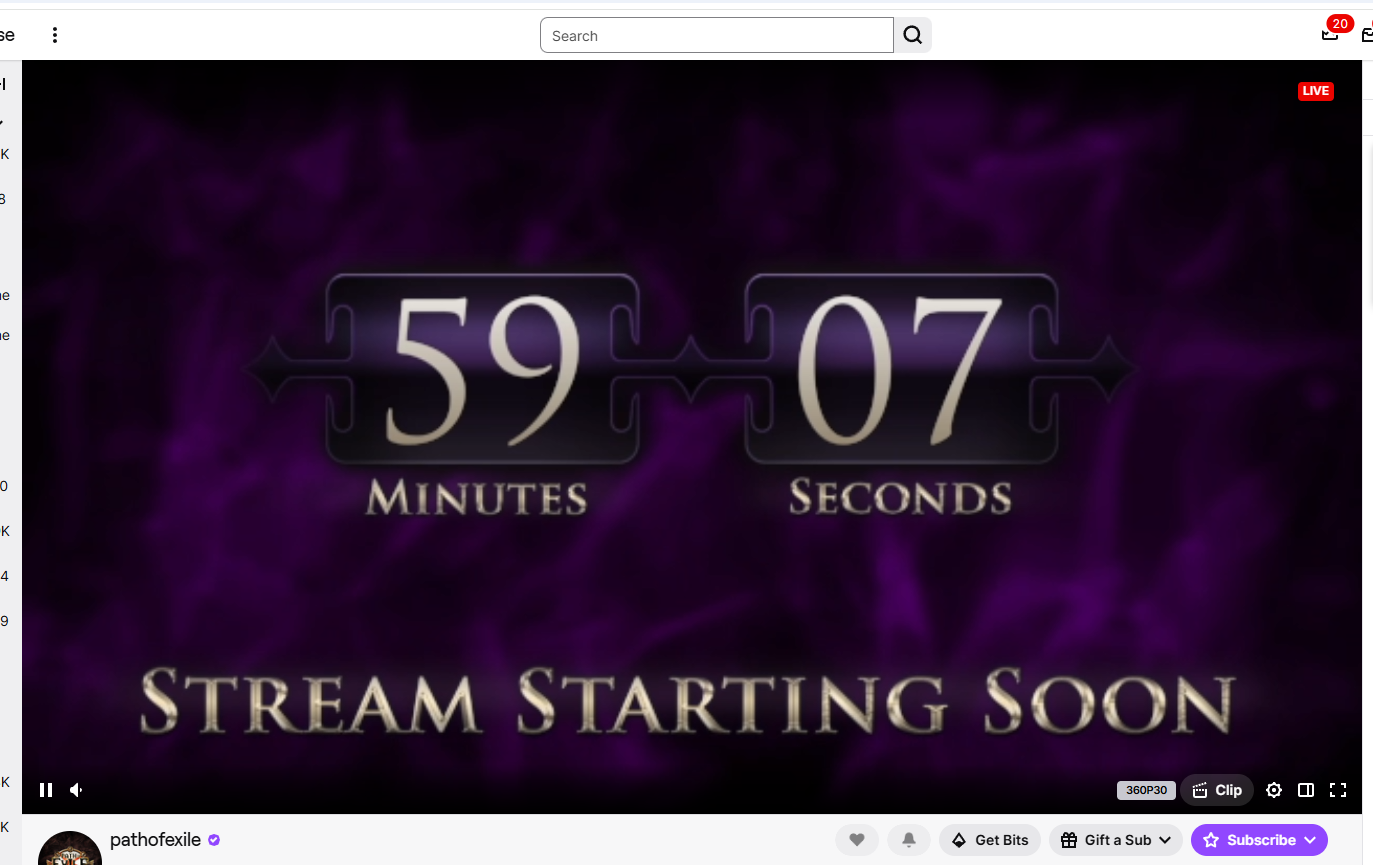Screen dimensions: 1373x865
Task: Click the 360P30 quality badge
Action: (1146, 790)
